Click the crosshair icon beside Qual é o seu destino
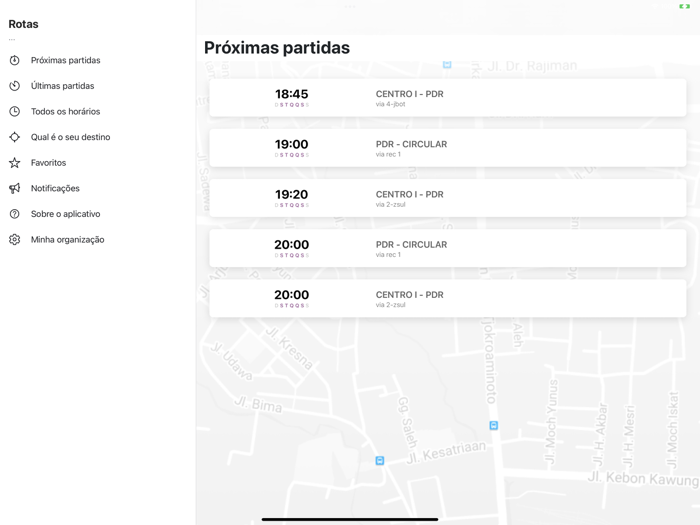The width and height of the screenshot is (700, 525). click(15, 137)
